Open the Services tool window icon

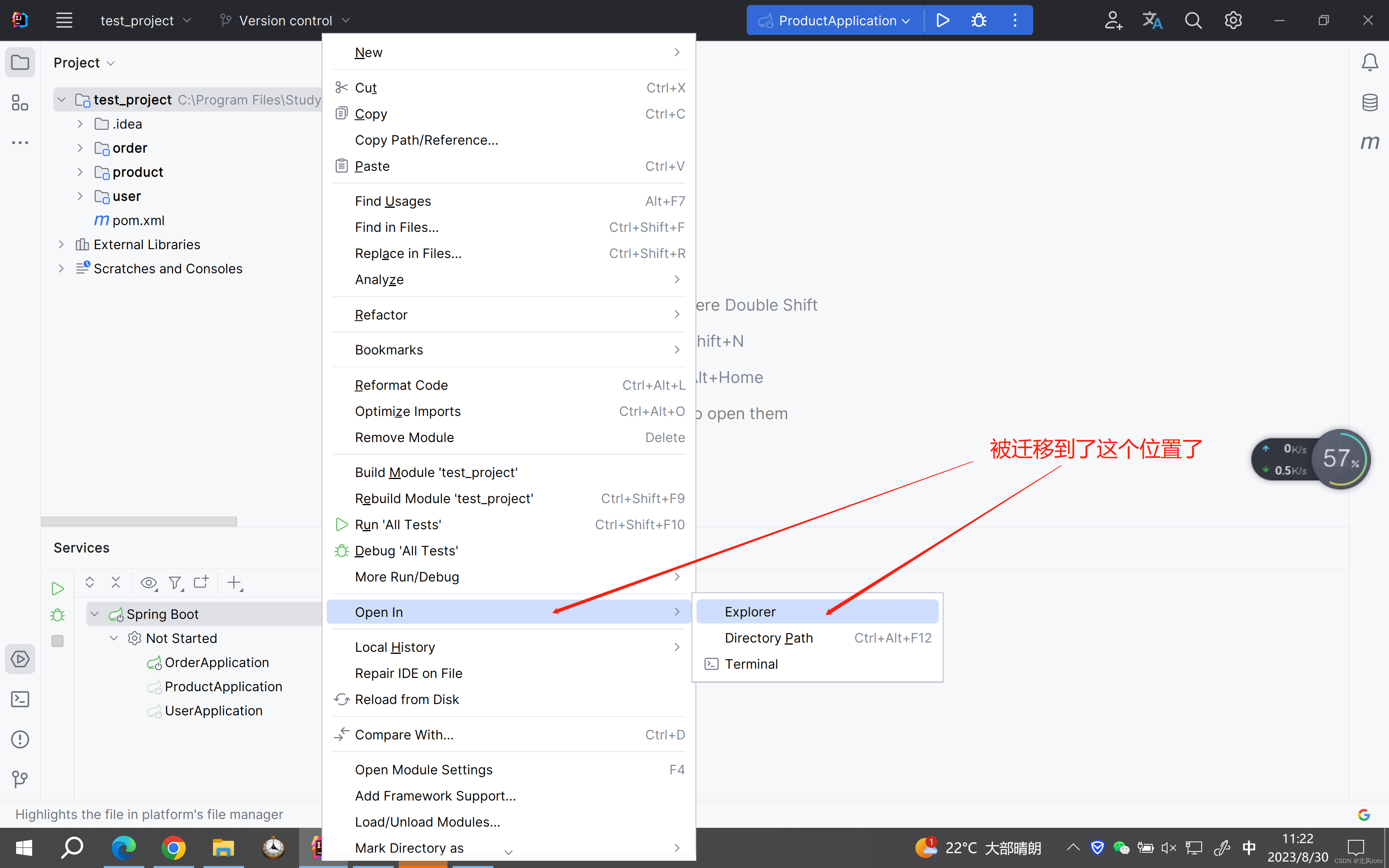pyautogui.click(x=20, y=659)
